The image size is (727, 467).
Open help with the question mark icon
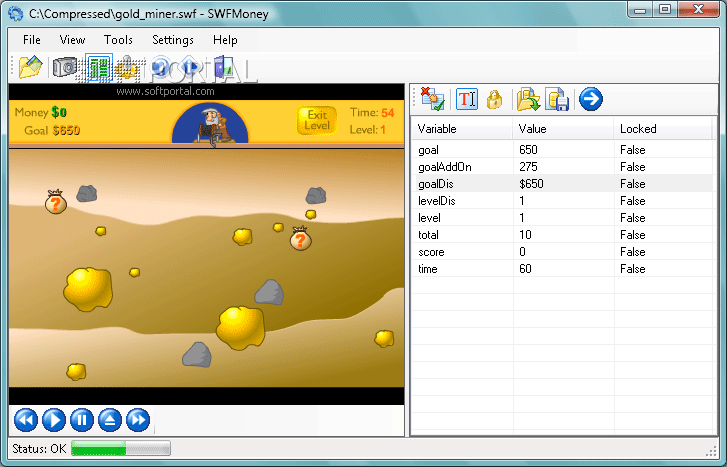pos(161,68)
